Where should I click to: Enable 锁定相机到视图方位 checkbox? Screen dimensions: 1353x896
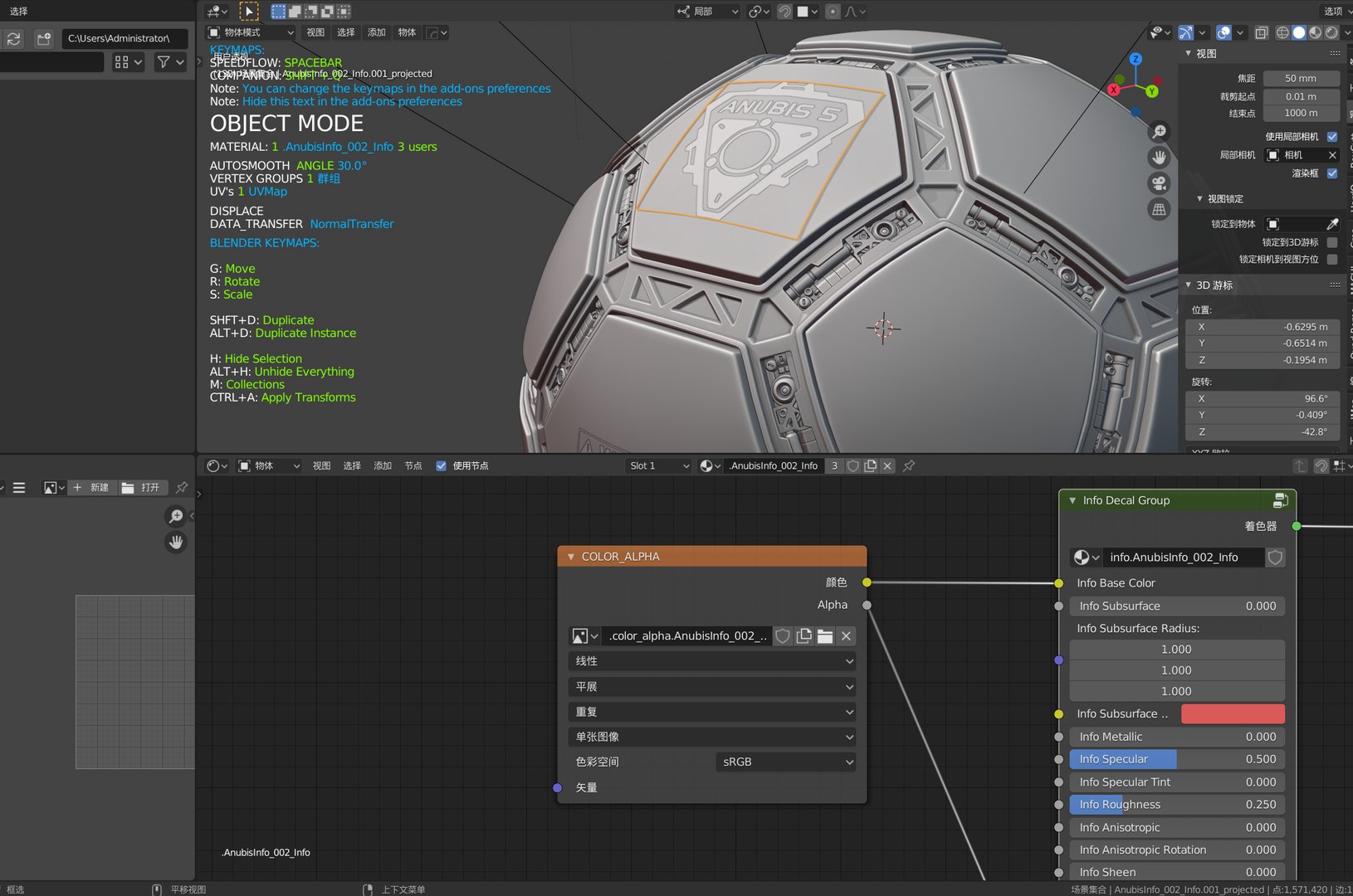point(1332,260)
